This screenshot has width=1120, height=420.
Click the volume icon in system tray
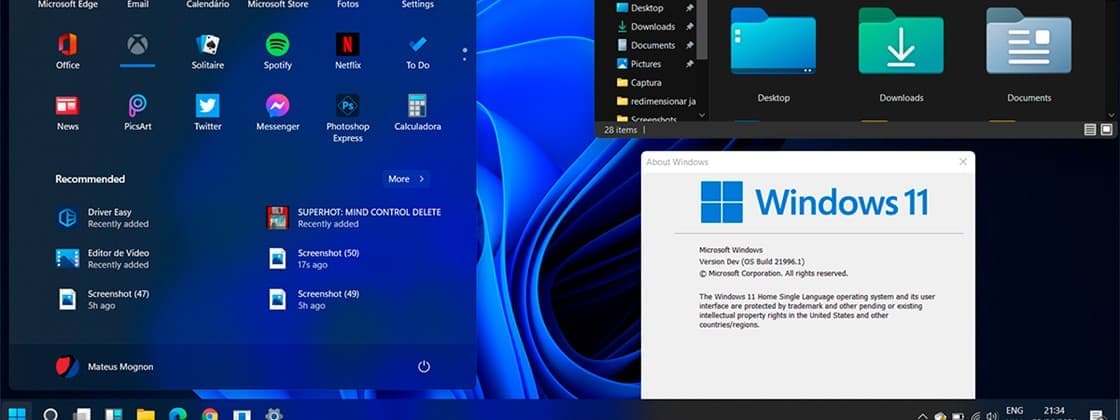991,416
